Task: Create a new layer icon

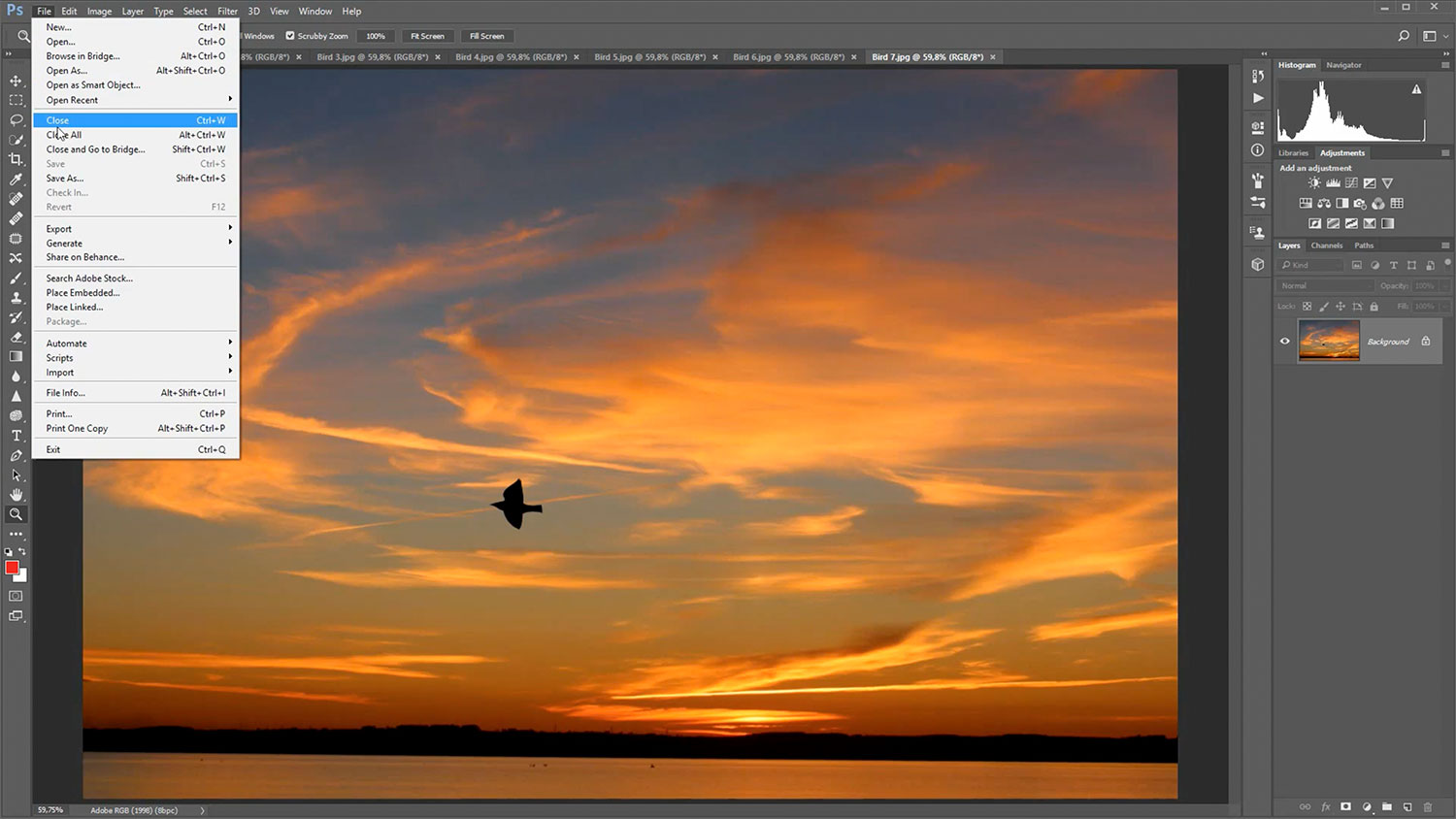Action: [1407, 806]
